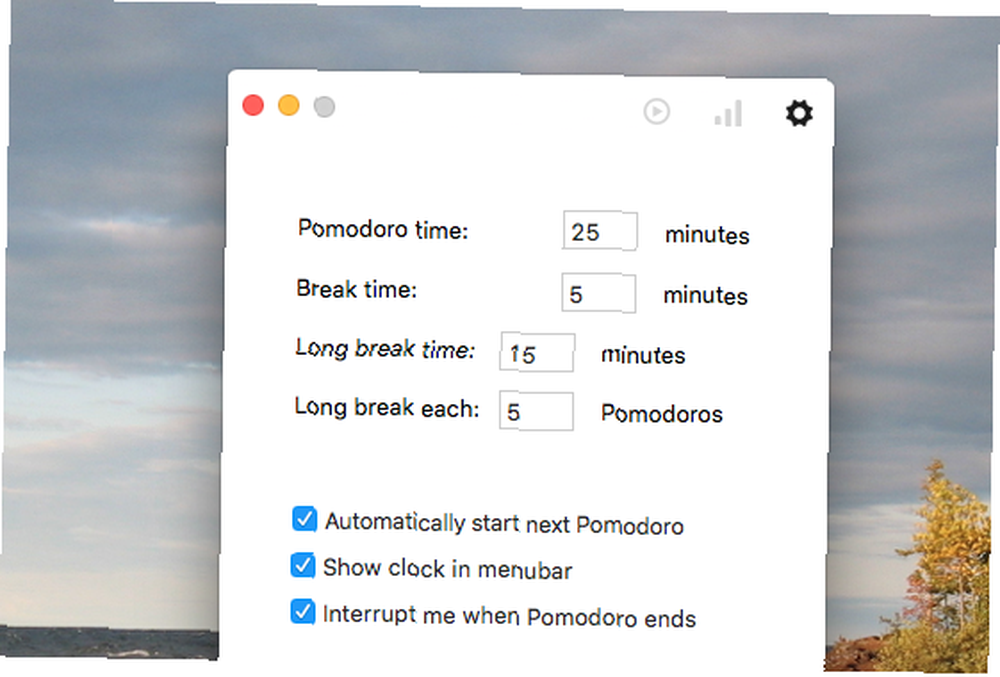Viewport: 1000px width, 677px height.
Task: Focus the Pomodoro time field showing 25
Action: [x=600, y=231]
